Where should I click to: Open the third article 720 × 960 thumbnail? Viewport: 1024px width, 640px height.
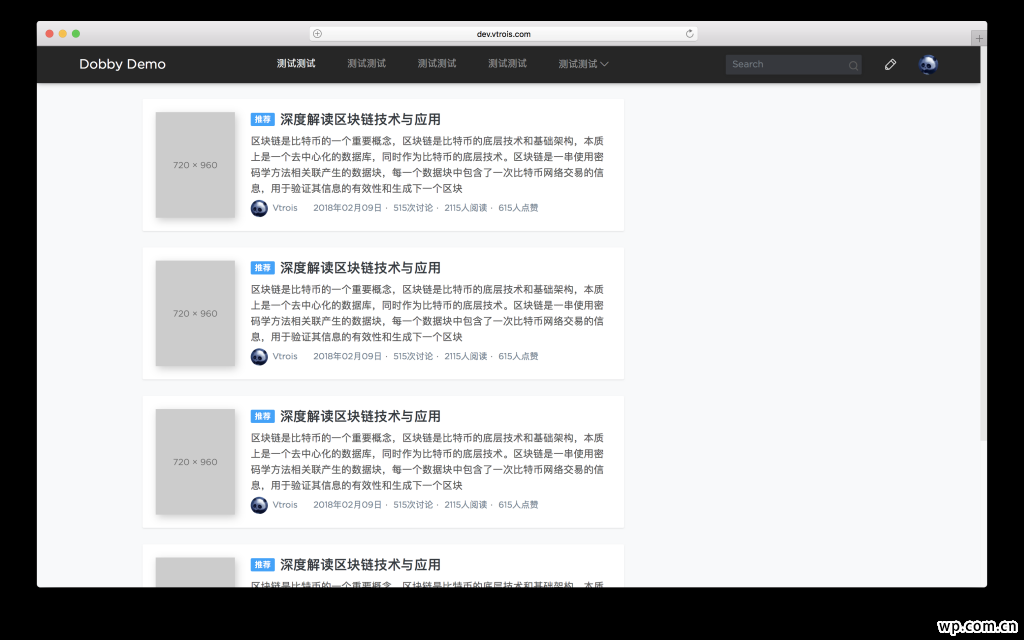[x=195, y=461]
